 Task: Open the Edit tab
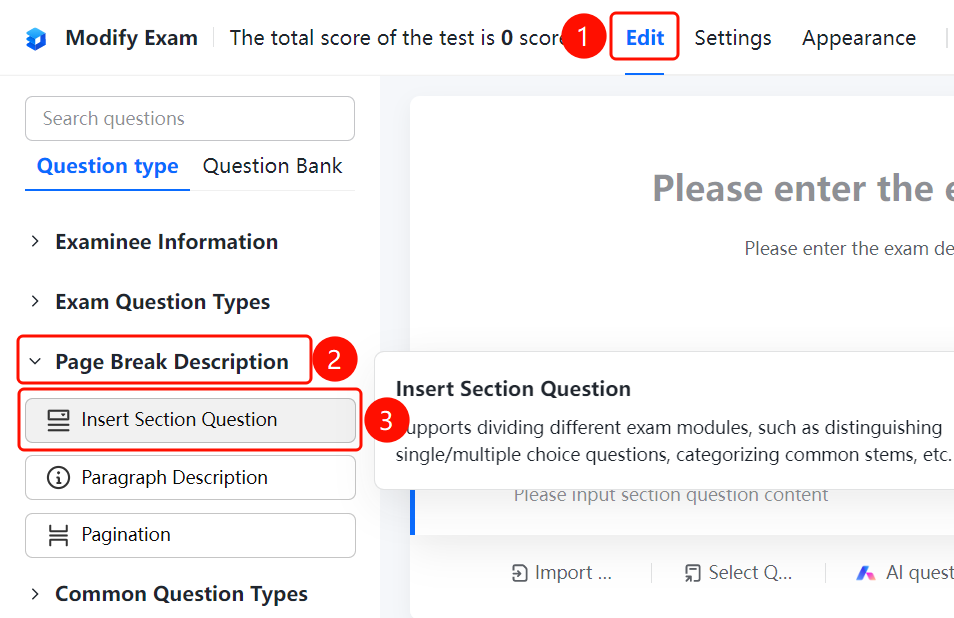pyautogui.click(x=644, y=38)
